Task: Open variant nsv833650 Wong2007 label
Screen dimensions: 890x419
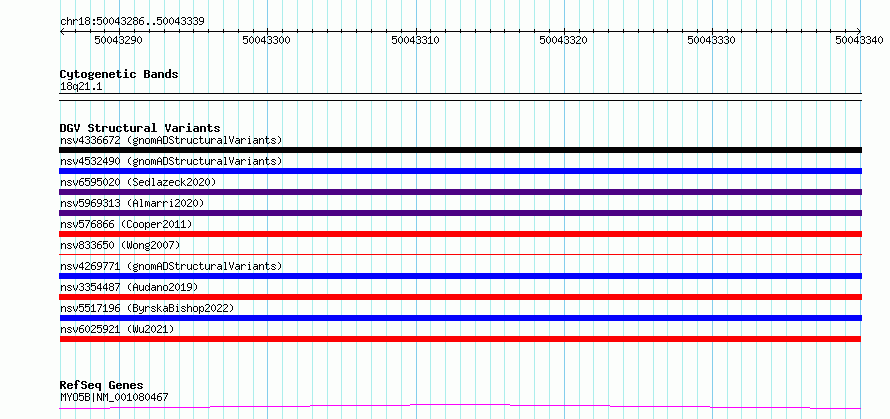Action: coord(120,245)
